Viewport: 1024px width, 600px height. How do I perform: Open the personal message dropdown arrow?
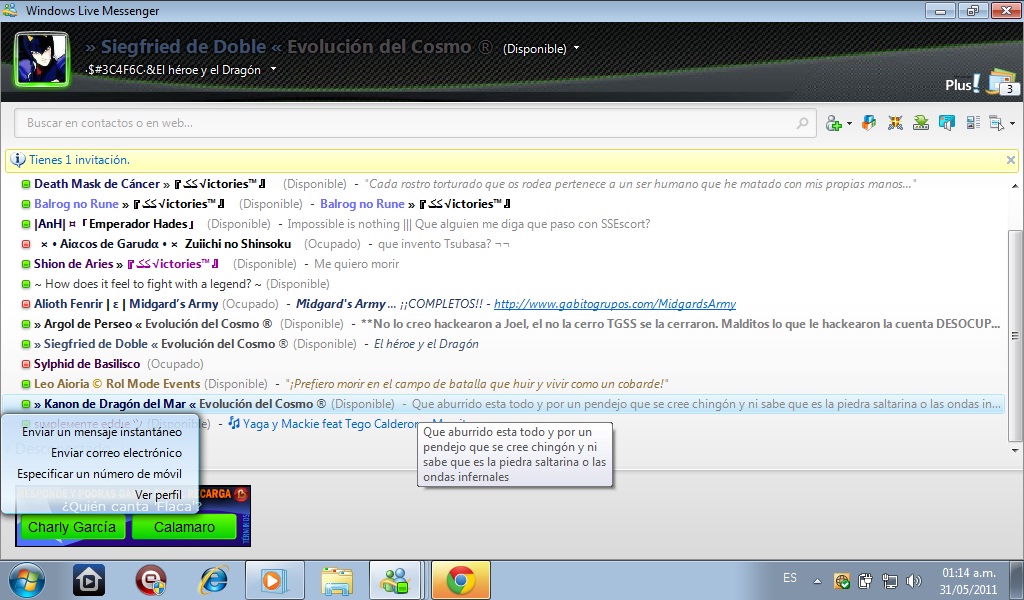click(x=274, y=69)
